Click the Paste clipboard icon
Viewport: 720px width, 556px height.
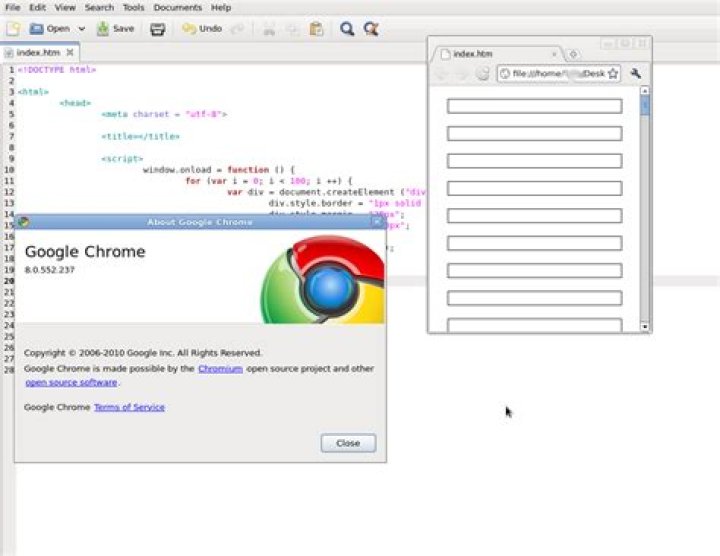tap(316, 29)
